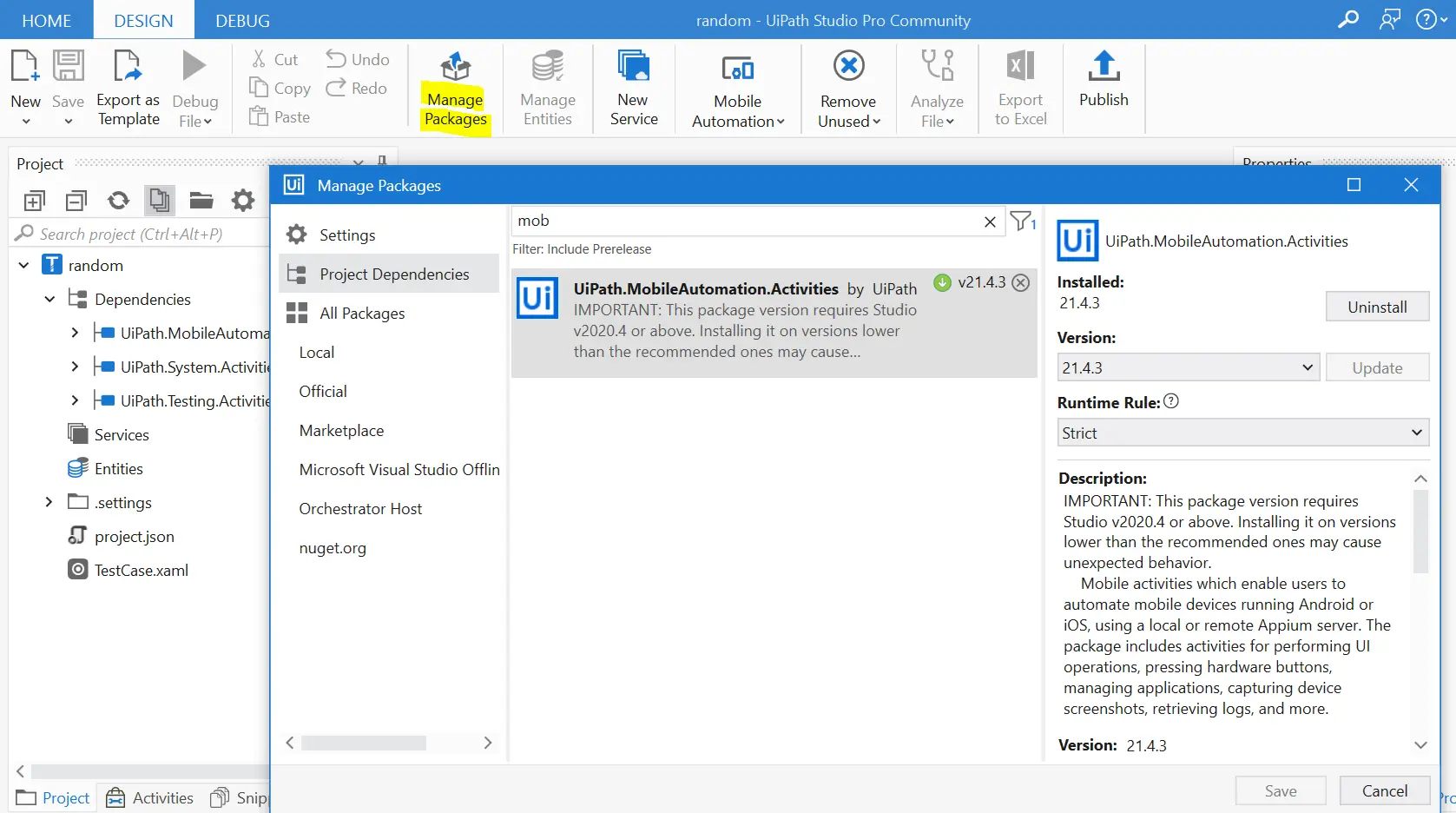Expand the .settings folder in tree
Viewport: 1456px width, 813px height.
[49, 502]
